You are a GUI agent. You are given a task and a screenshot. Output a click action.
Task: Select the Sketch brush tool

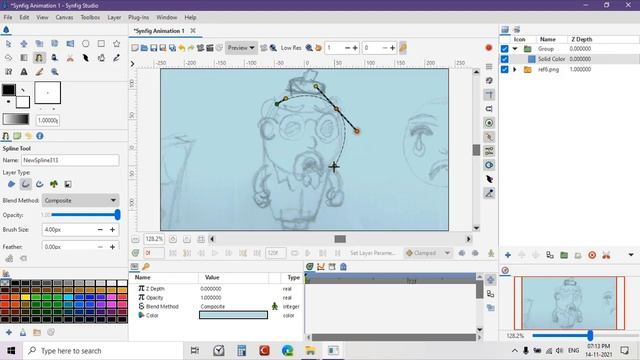click(39, 72)
